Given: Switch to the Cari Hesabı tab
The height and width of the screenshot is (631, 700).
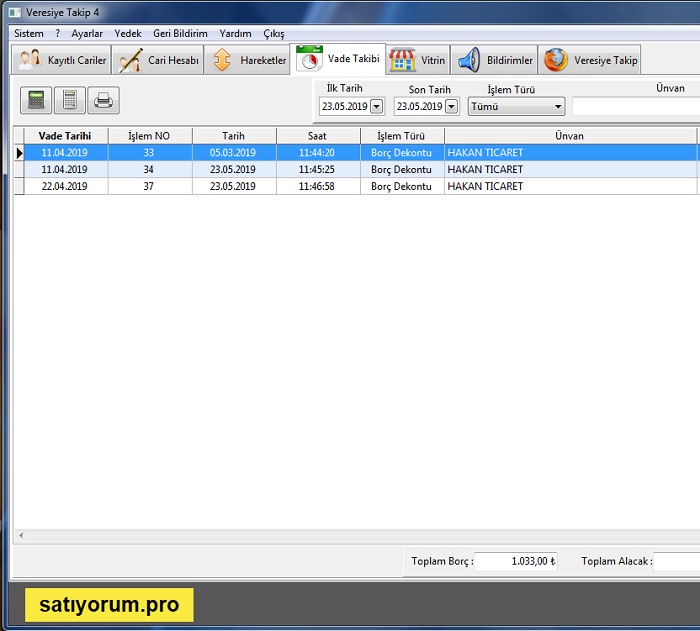Looking at the screenshot, I should 158,60.
